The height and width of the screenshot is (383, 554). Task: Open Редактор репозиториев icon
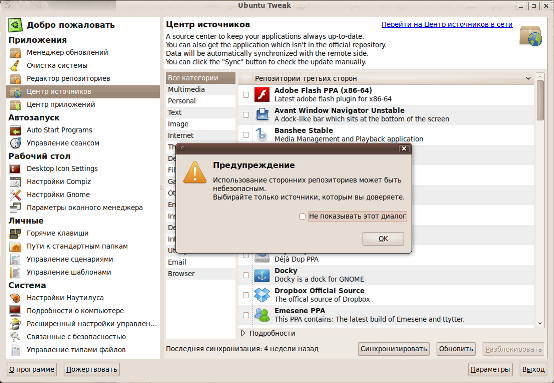(x=15, y=78)
